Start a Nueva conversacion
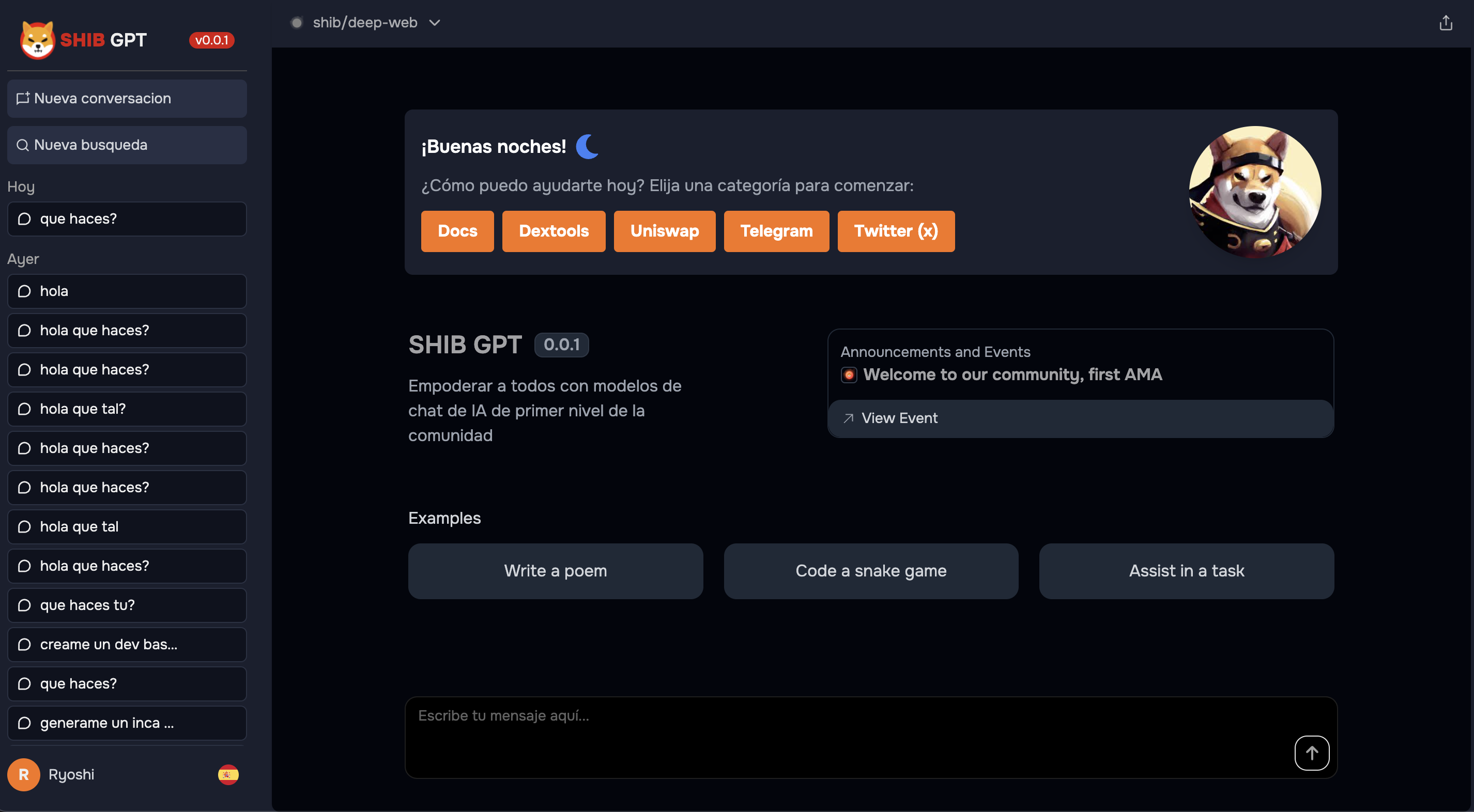Image resolution: width=1474 pixels, height=812 pixels. [127, 98]
